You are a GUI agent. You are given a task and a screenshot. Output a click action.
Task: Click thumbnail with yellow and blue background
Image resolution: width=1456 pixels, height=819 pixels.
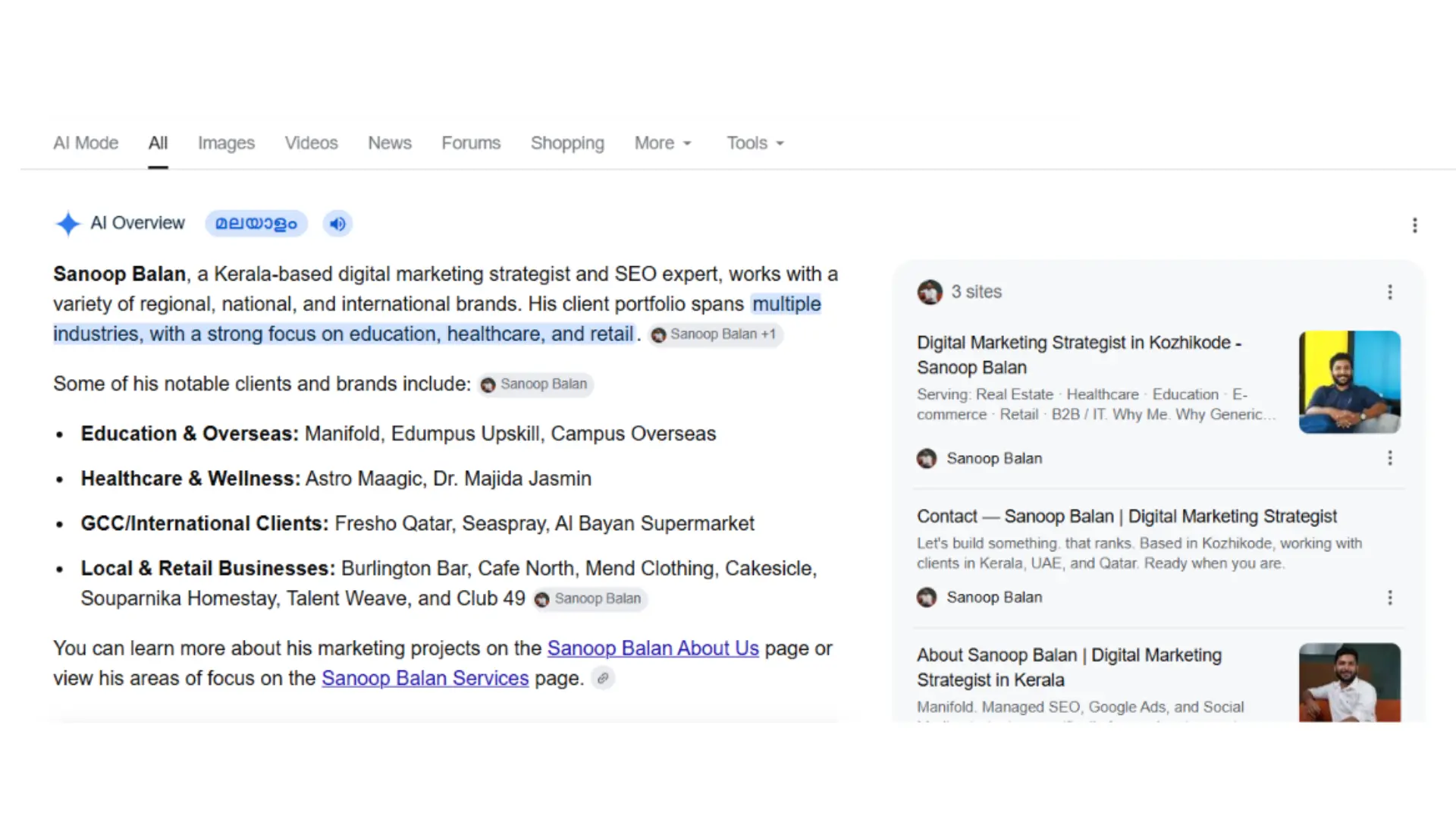coord(1350,382)
